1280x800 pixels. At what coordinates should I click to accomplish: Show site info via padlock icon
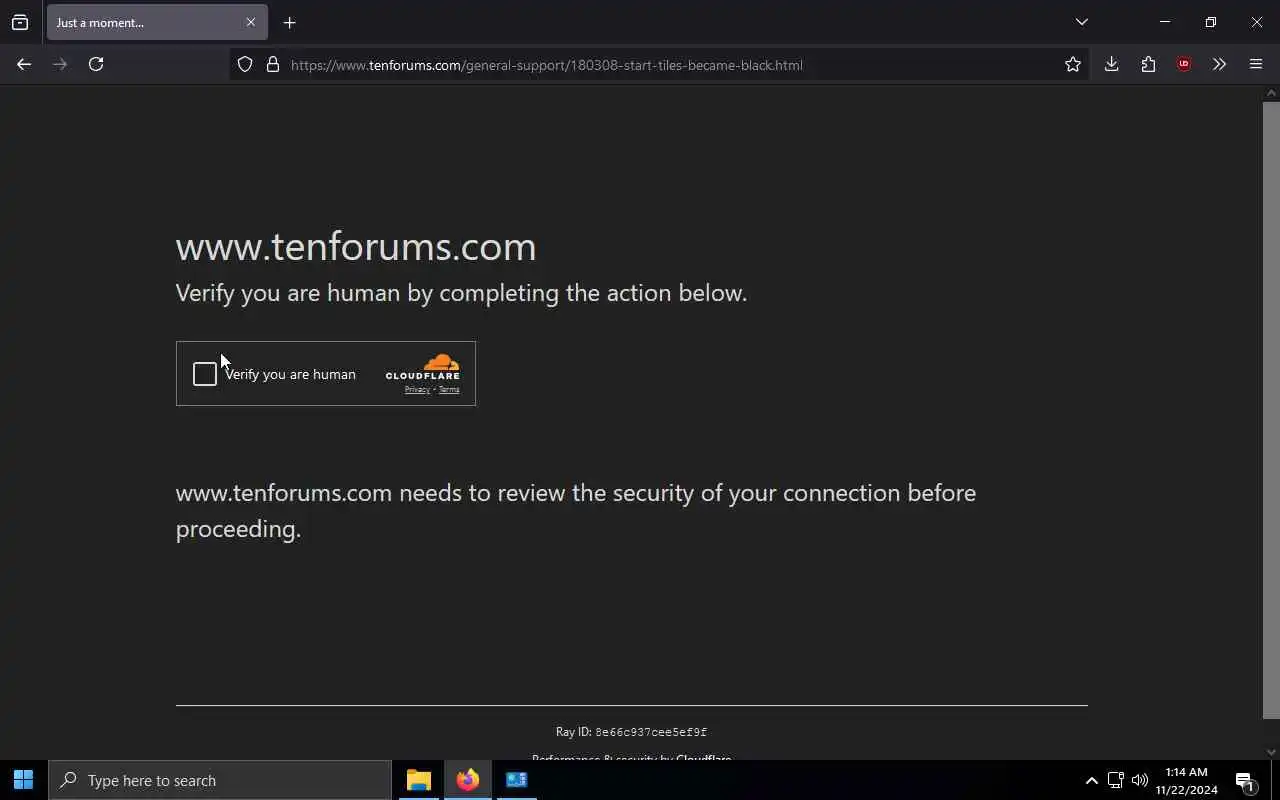272,65
